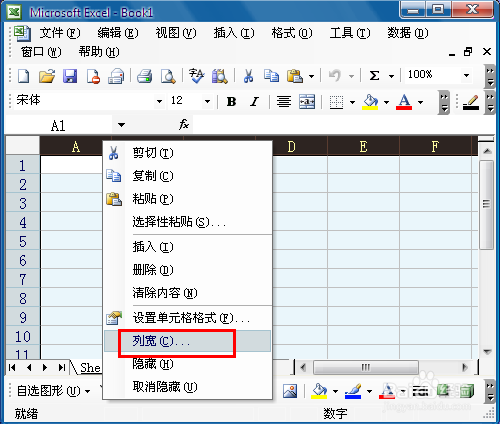The height and width of the screenshot is (424, 500).
Task: Click the Undo arrow icon
Action: [x=335, y=76]
